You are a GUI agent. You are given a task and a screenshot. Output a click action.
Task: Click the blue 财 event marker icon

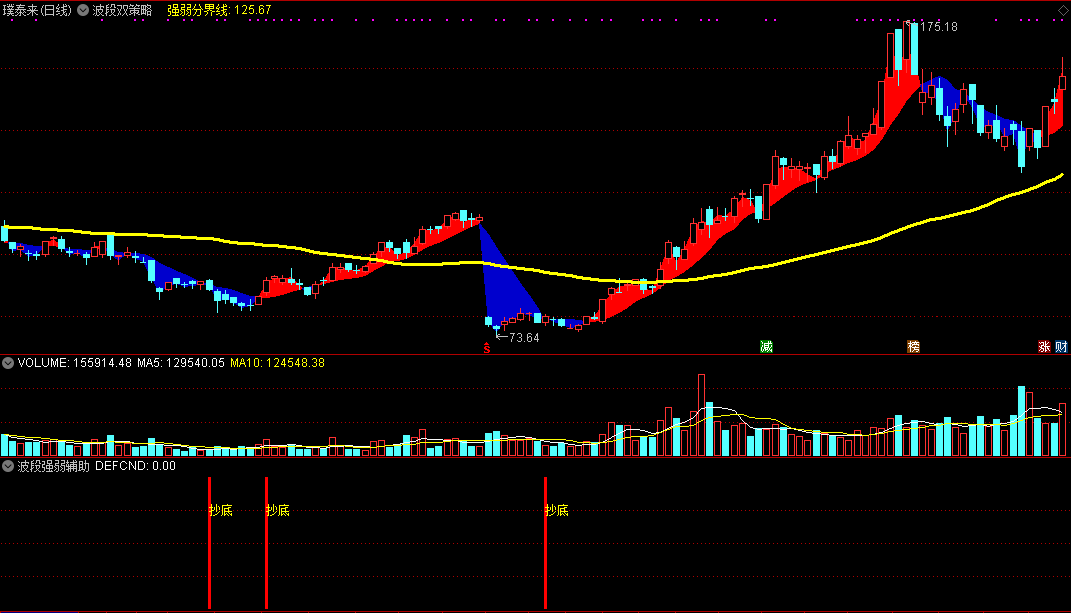(1061, 346)
